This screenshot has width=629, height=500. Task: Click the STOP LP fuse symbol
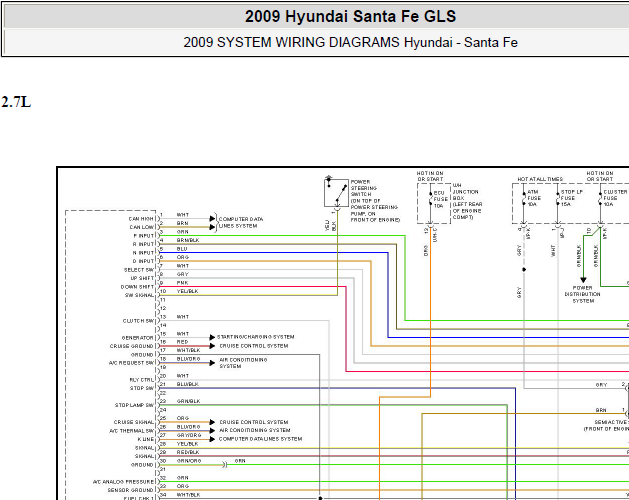[x=558, y=199]
